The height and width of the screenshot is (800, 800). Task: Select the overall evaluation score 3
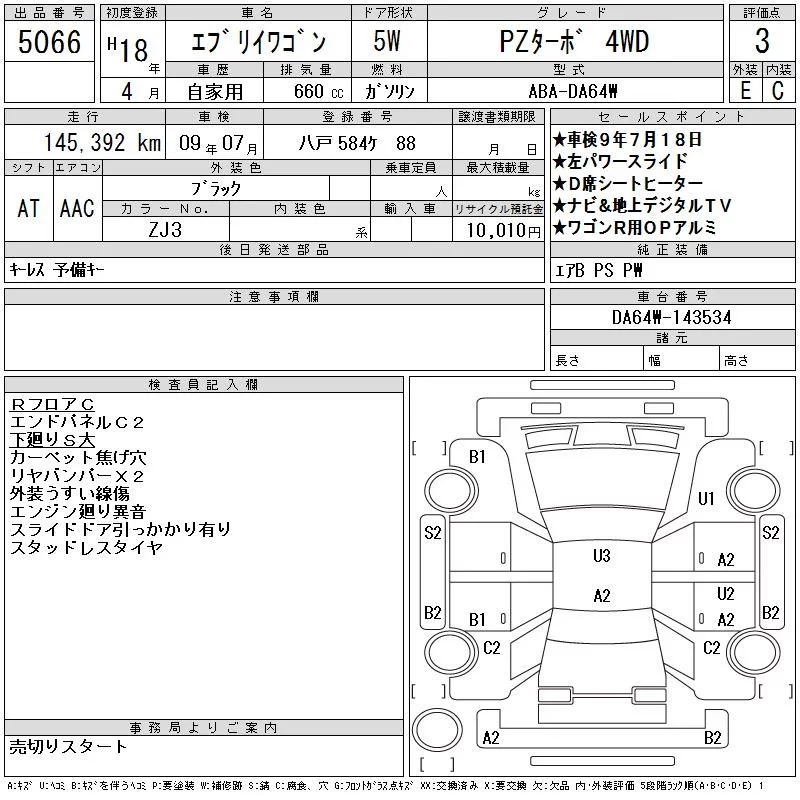click(762, 41)
